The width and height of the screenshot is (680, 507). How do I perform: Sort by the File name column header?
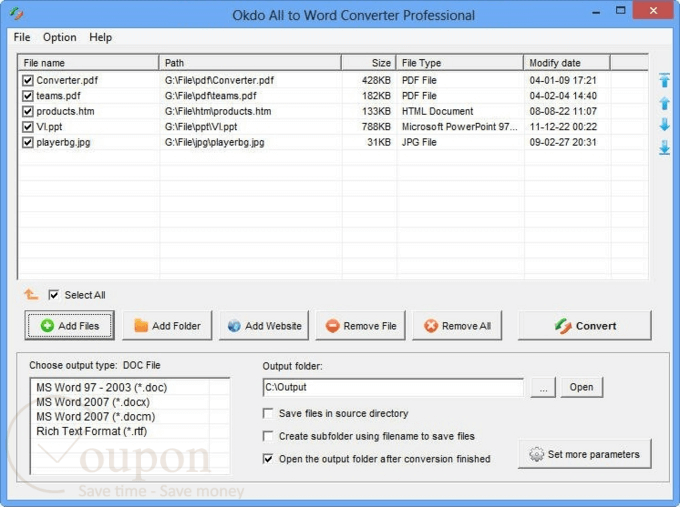click(x=88, y=62)
